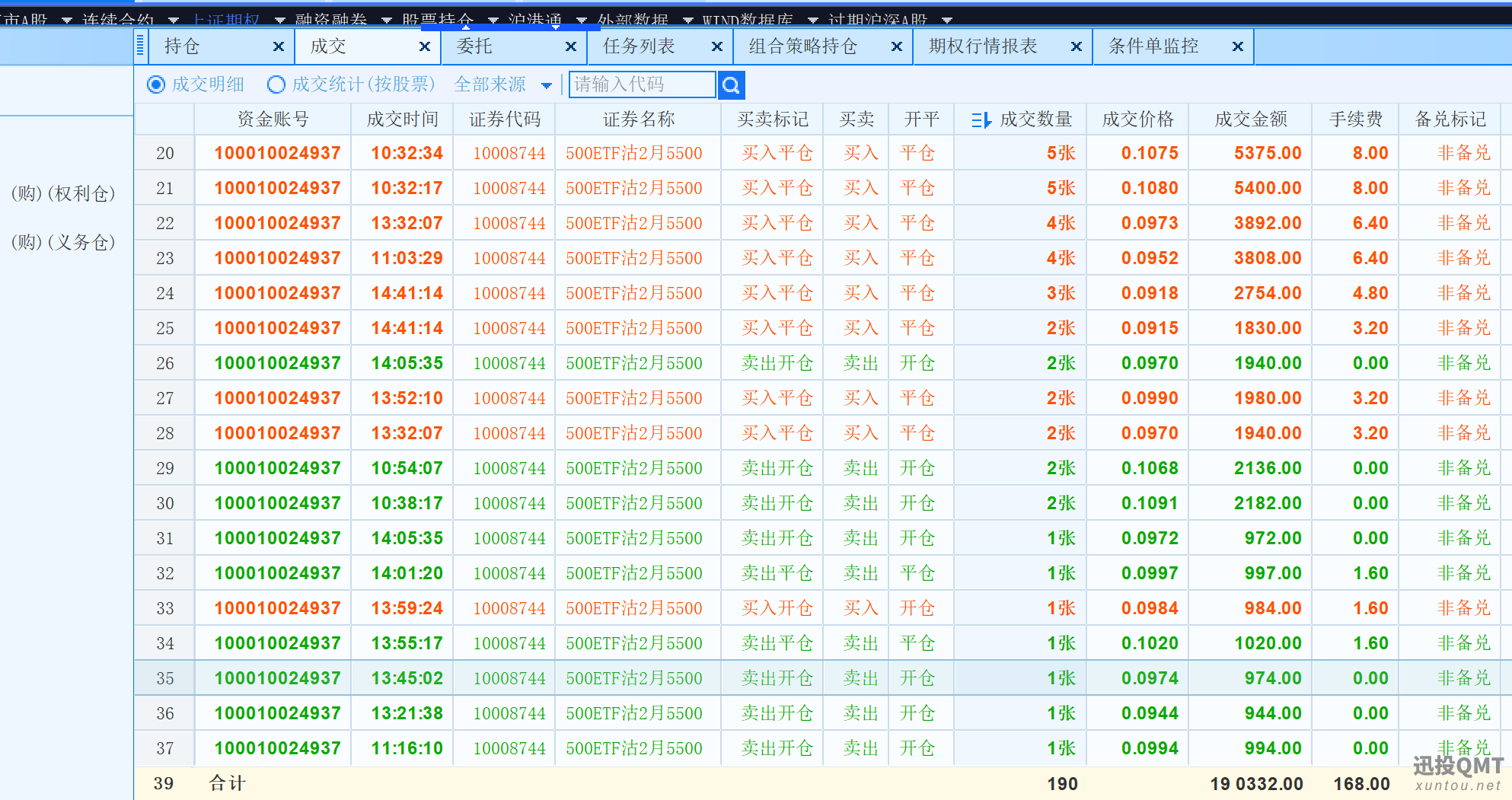The image size is (1512, 800).
Task: Click the search magnifier icon beside the code field
Action: [x=731, y=85]
